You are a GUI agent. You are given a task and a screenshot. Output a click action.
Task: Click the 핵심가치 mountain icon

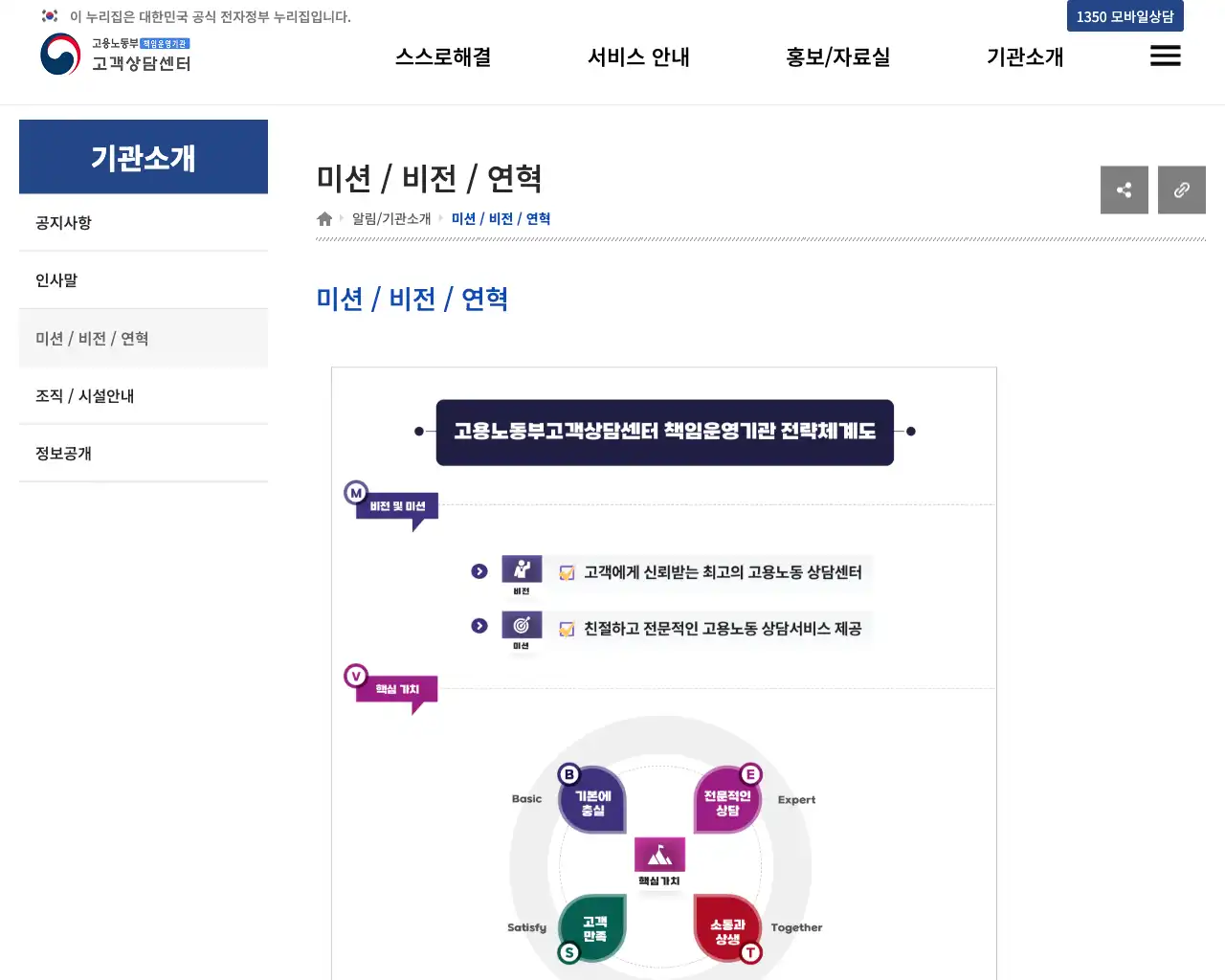659,854
